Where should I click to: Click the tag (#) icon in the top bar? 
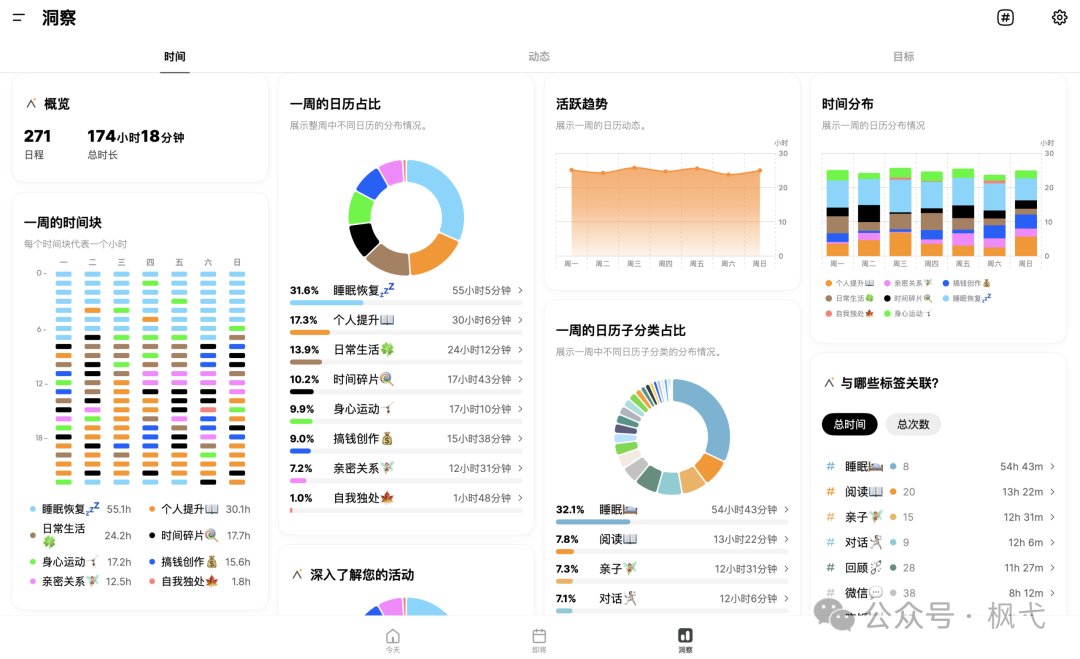coord(1005,17)
